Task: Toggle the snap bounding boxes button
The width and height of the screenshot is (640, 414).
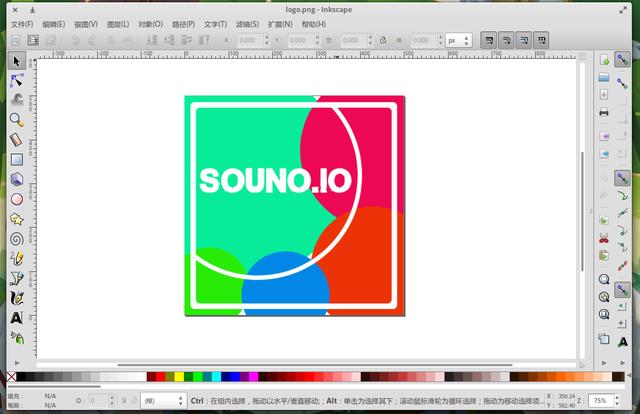Action: pyautogui.click(x=622, y=84)
